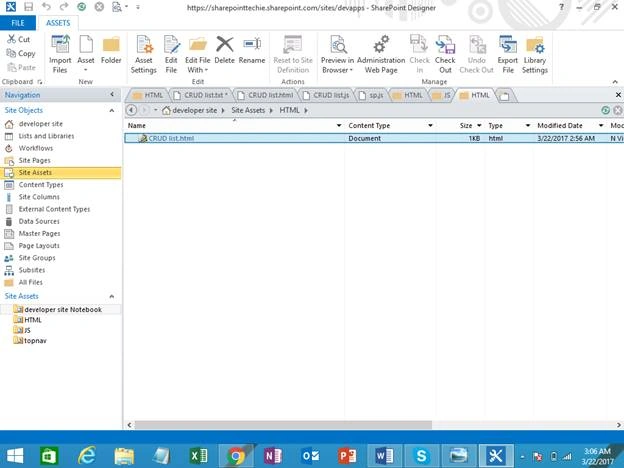Open the Name column filter dropdown
Image resolution: width=624 pixels, height=468 pixels.
(x=339, y=125)
